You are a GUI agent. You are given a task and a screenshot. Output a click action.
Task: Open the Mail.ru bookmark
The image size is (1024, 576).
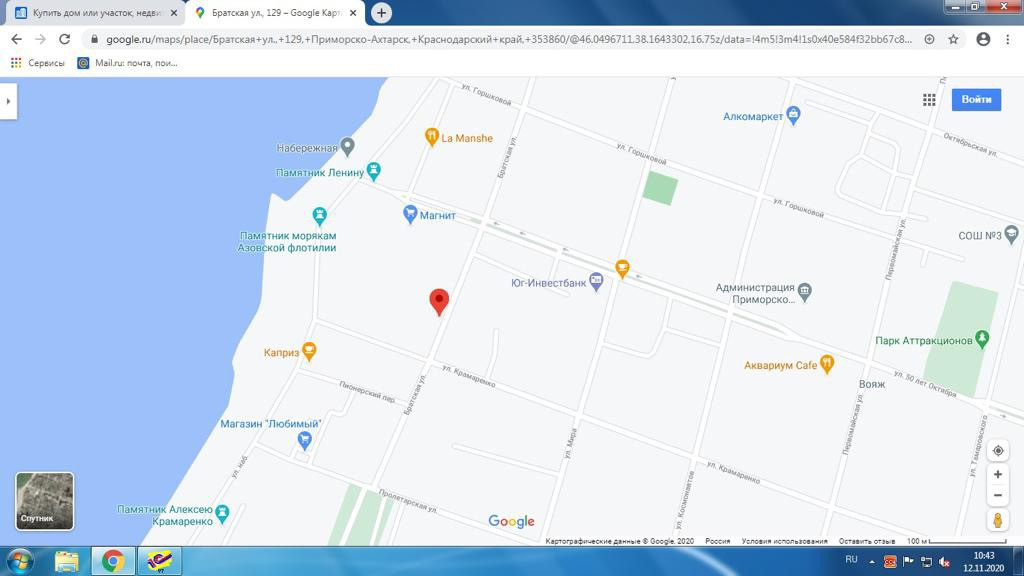coord(127,63)
